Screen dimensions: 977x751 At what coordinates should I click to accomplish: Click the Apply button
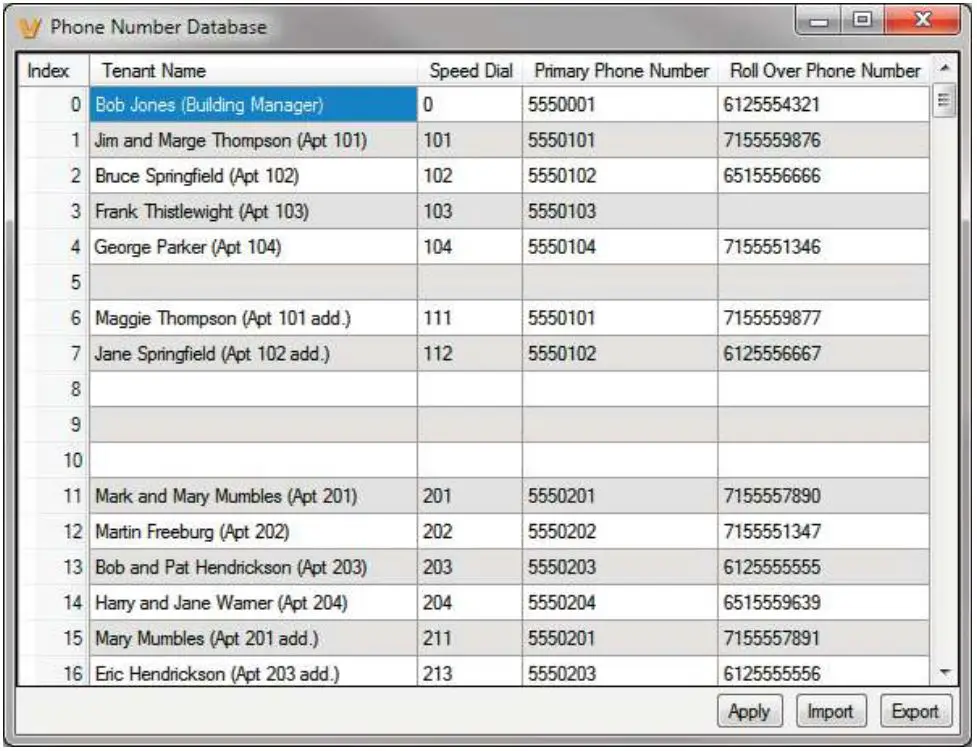[749, 712]
